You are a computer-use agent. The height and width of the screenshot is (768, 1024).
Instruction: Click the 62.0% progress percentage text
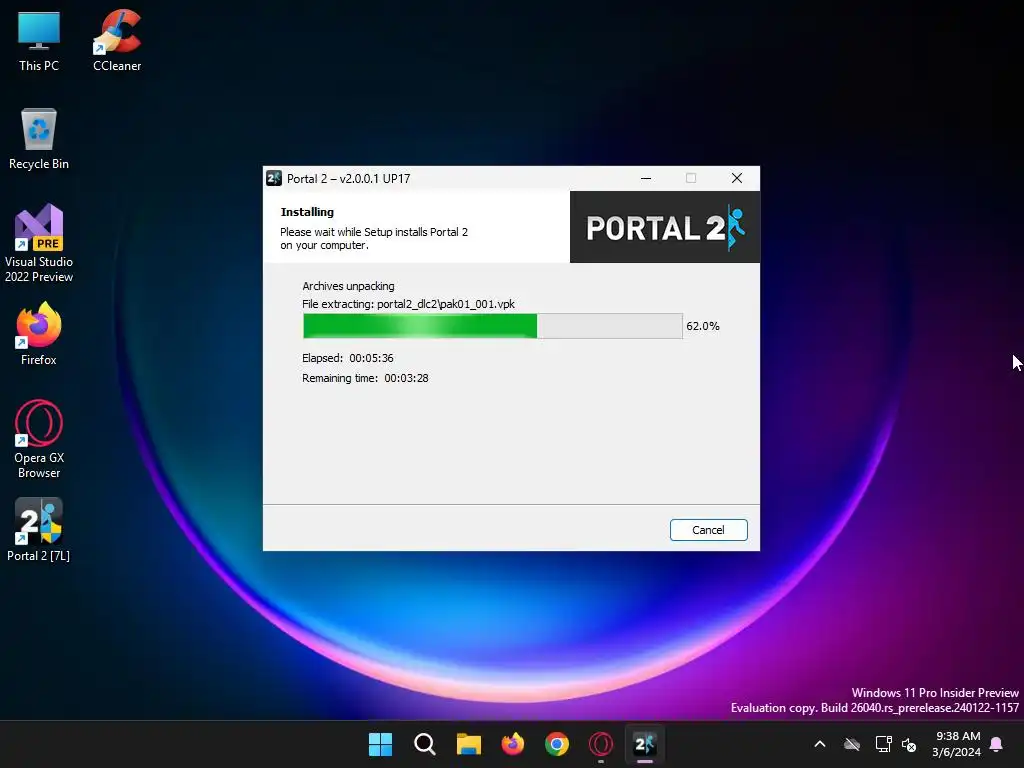point(703,326)
